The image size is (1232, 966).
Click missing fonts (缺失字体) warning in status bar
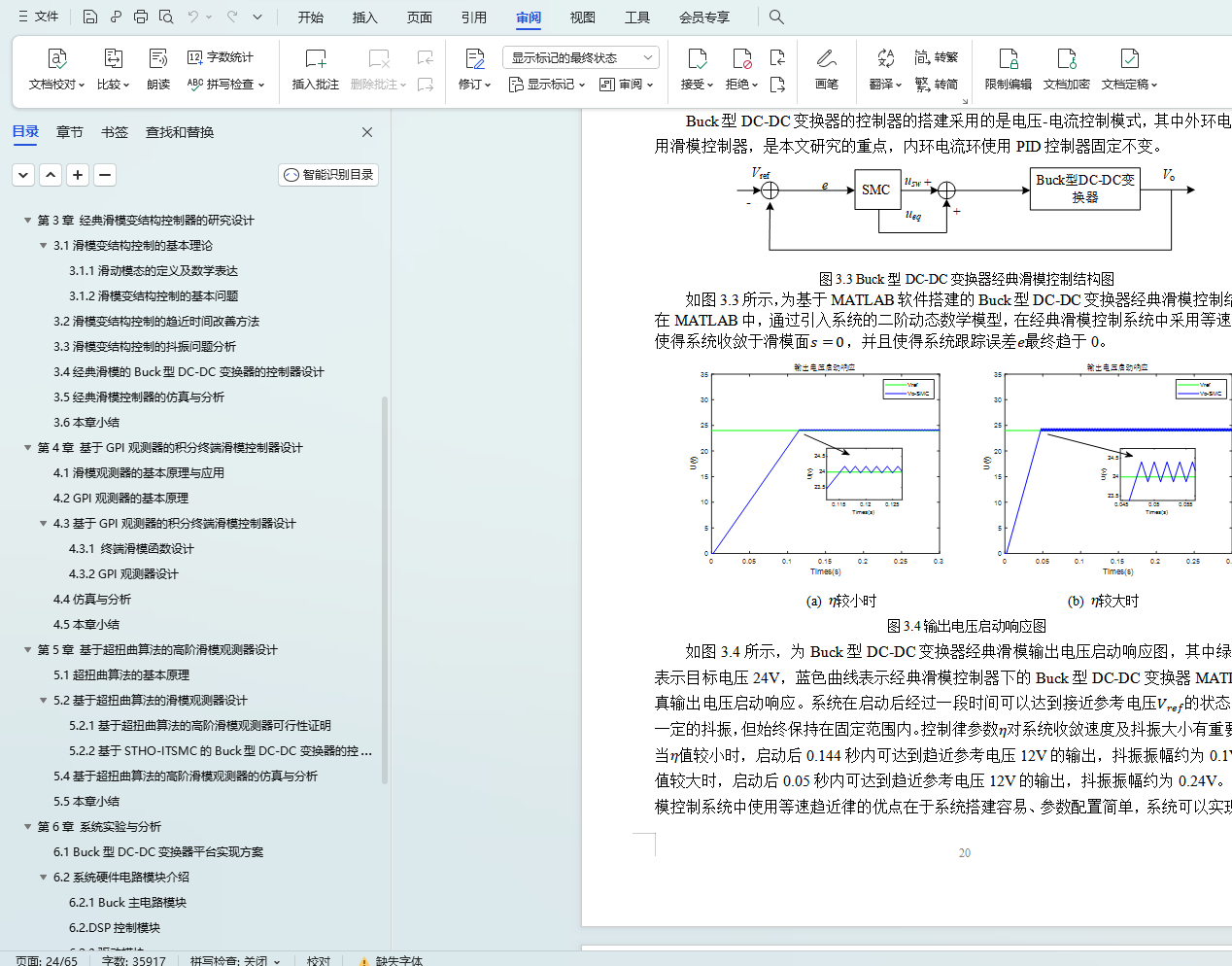coord(392,961)
